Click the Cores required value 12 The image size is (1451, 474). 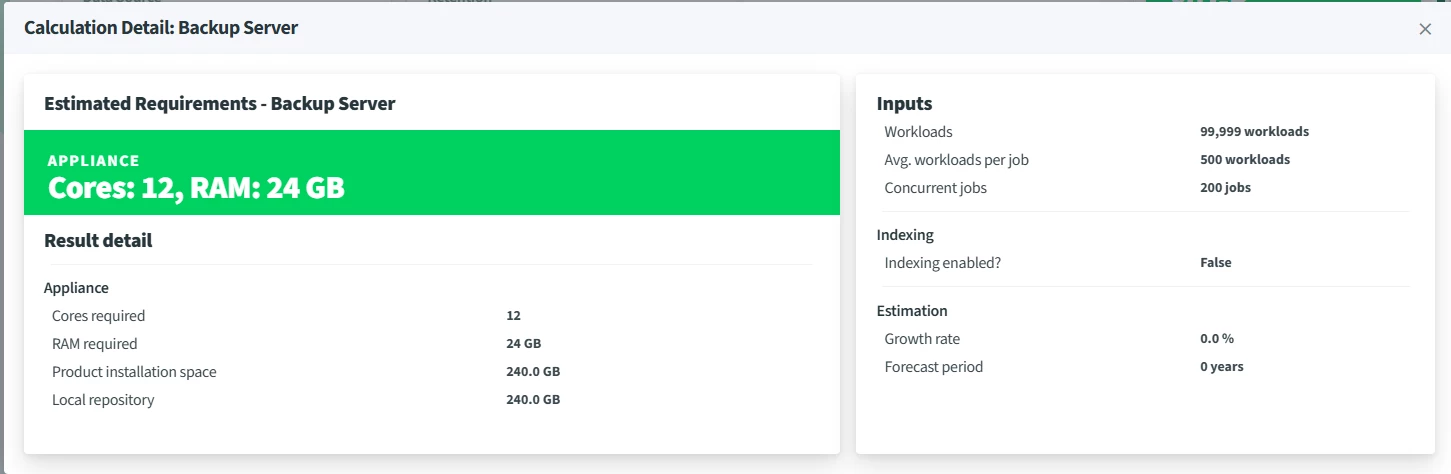pos(513,316)
